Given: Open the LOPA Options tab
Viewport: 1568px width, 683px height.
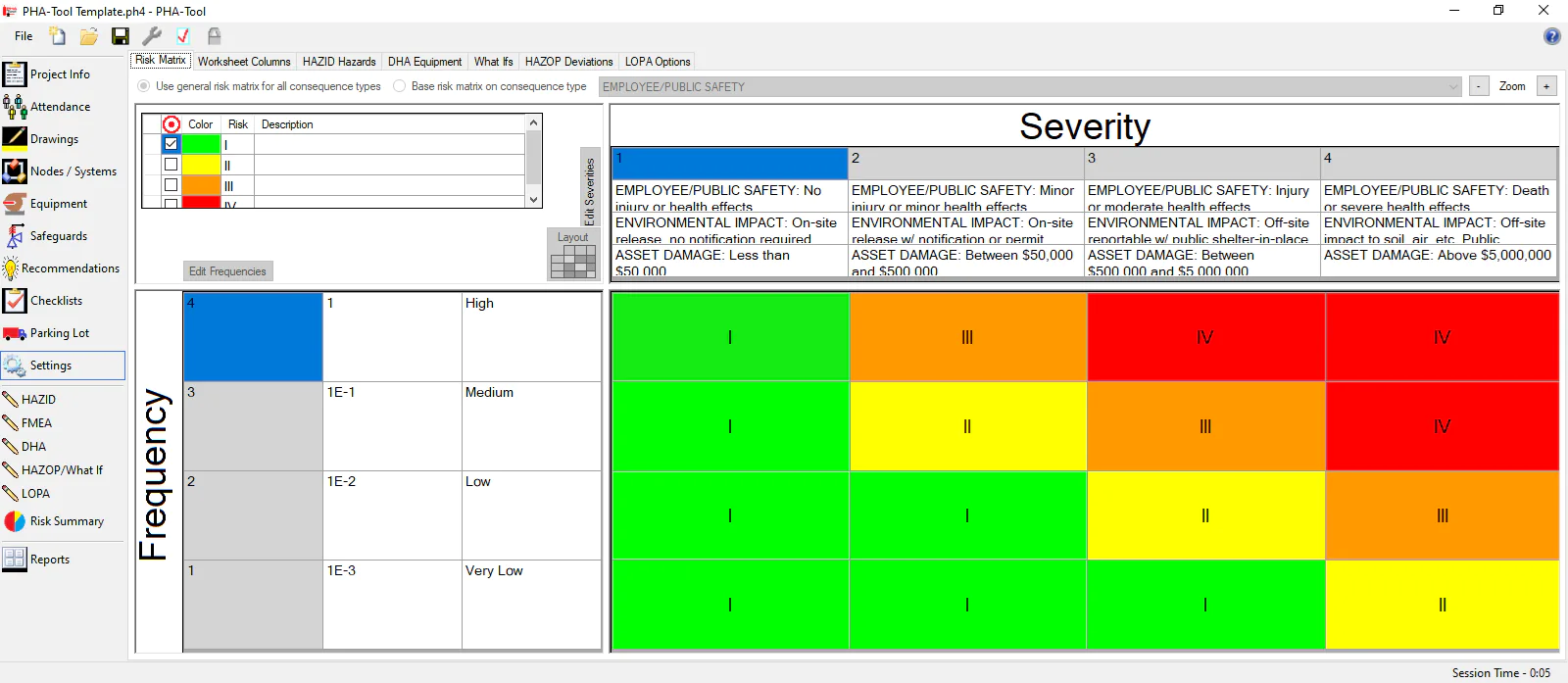Looking at the screenshot, I should pos(658,62).
